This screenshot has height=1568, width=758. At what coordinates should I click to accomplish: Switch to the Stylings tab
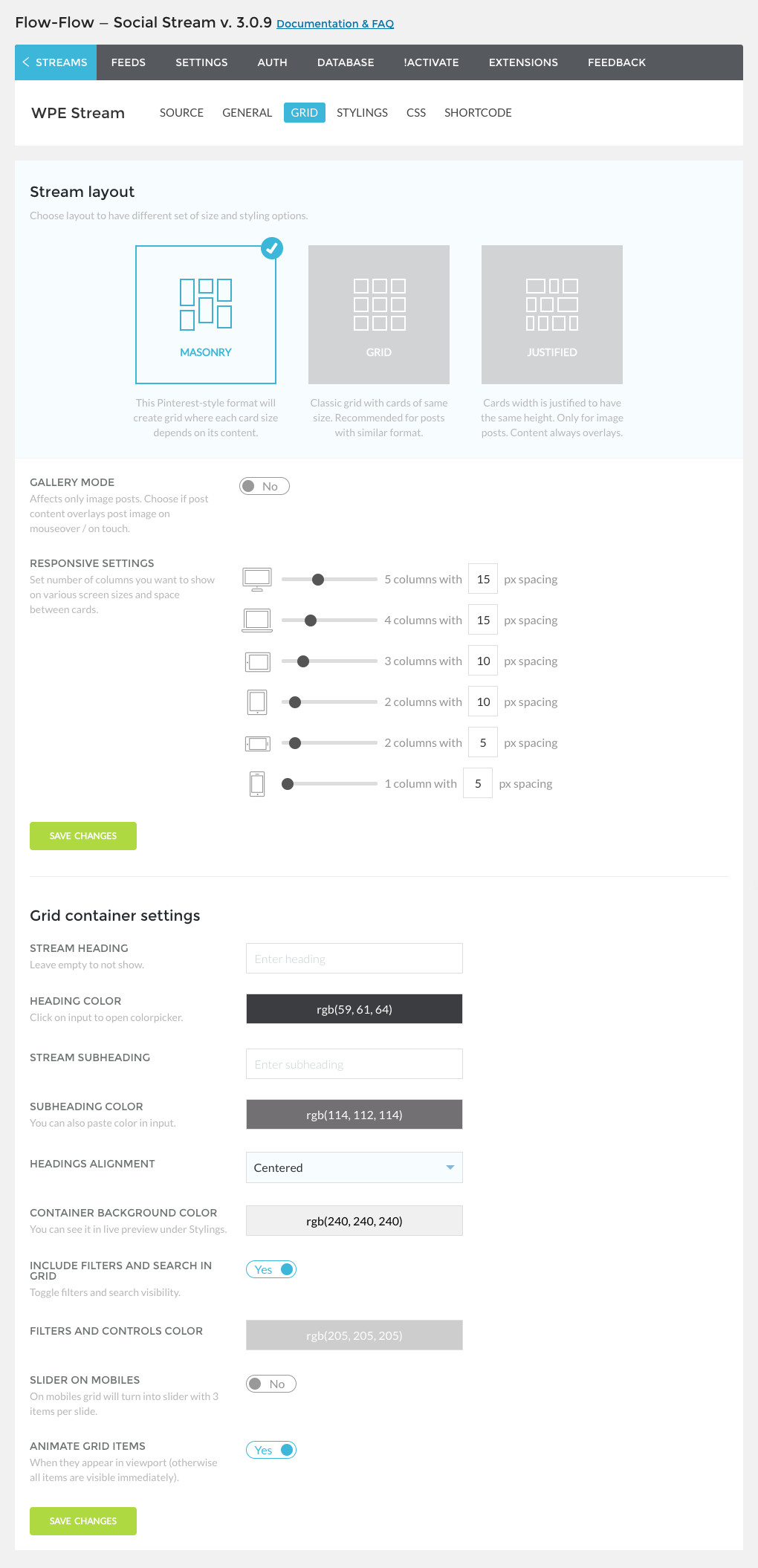[x=362, y=113]
